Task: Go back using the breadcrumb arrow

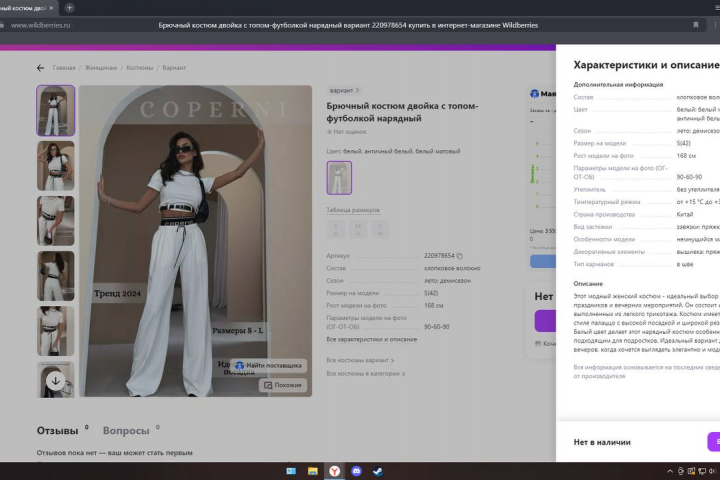Action: (40, 68)
